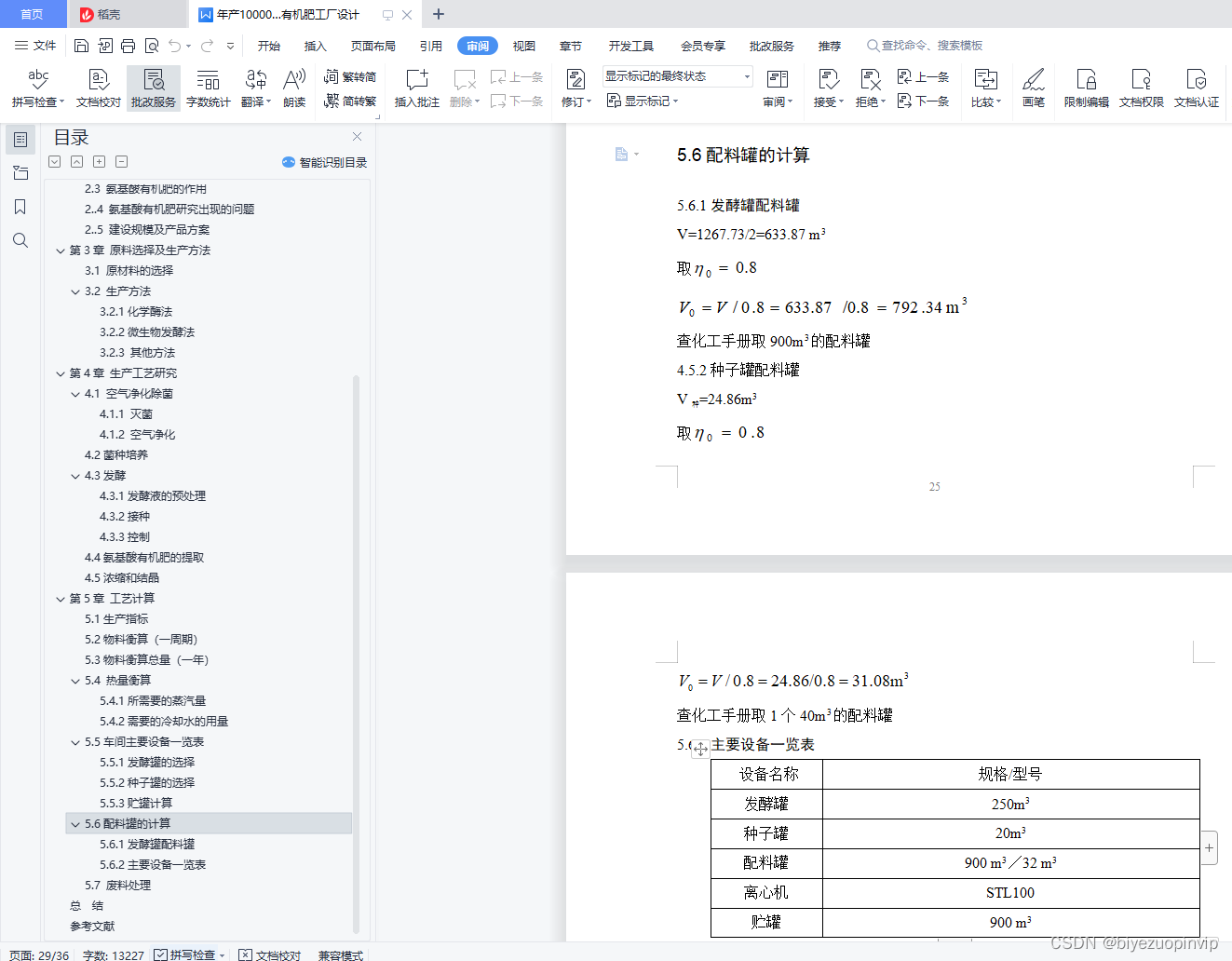Open the 文件 menu

(x=35, y=46)
